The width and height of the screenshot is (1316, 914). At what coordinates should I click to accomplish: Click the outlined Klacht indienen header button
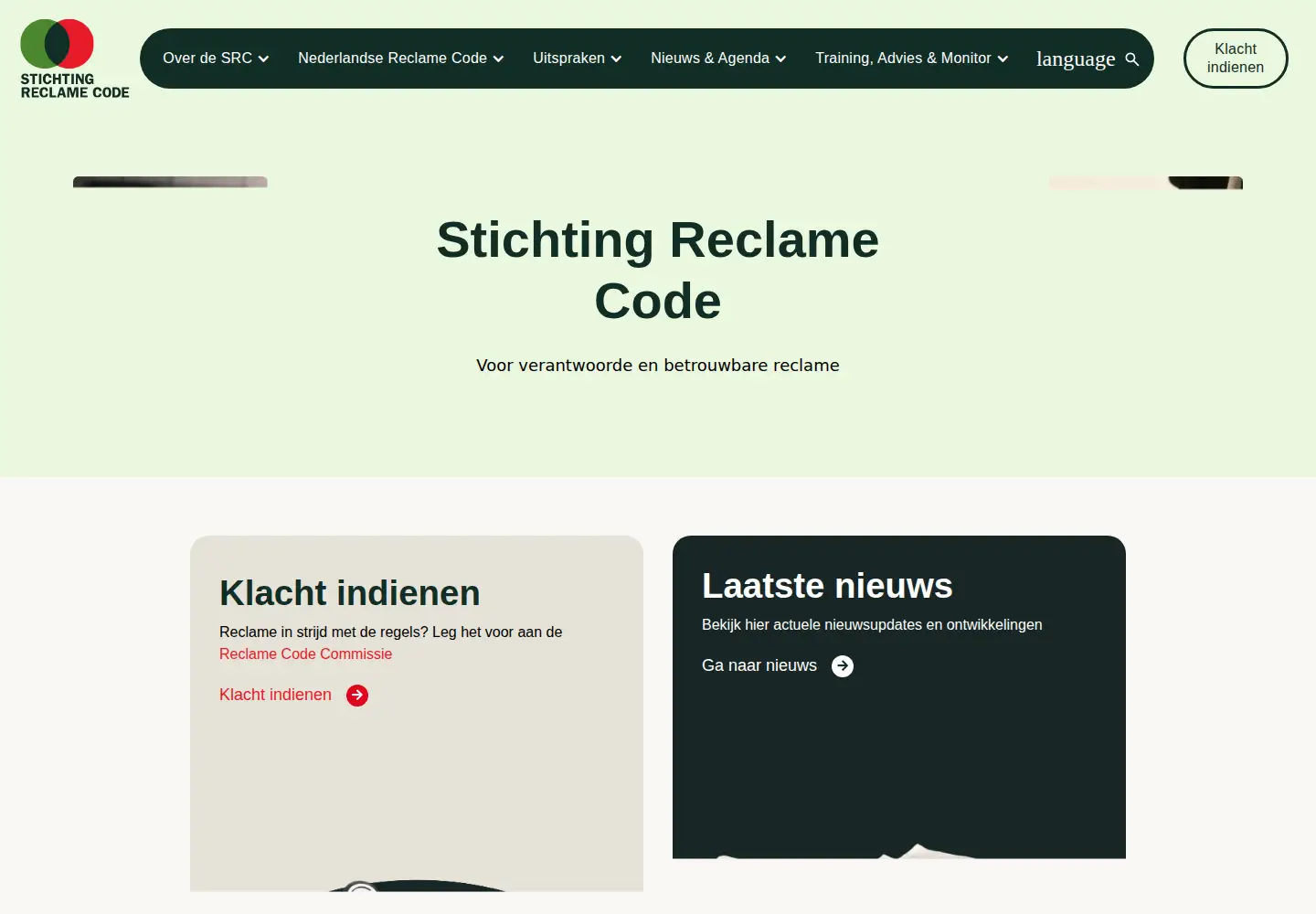coord(1236,58)
